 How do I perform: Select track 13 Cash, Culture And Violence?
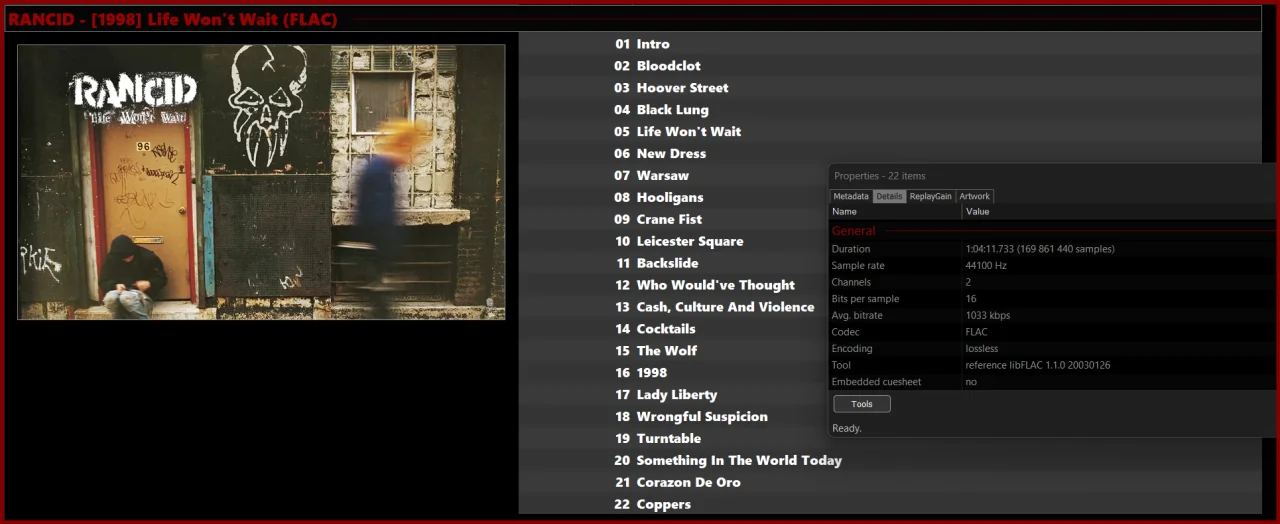(x=673, y=308)
